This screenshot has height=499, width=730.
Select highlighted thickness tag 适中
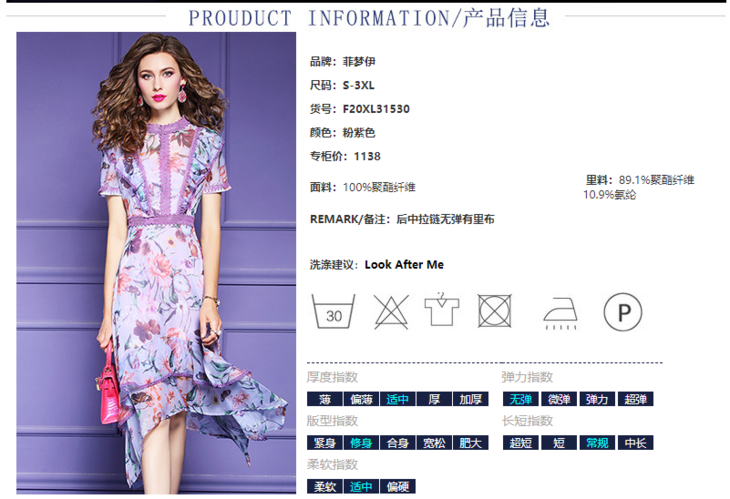[397, 399]
